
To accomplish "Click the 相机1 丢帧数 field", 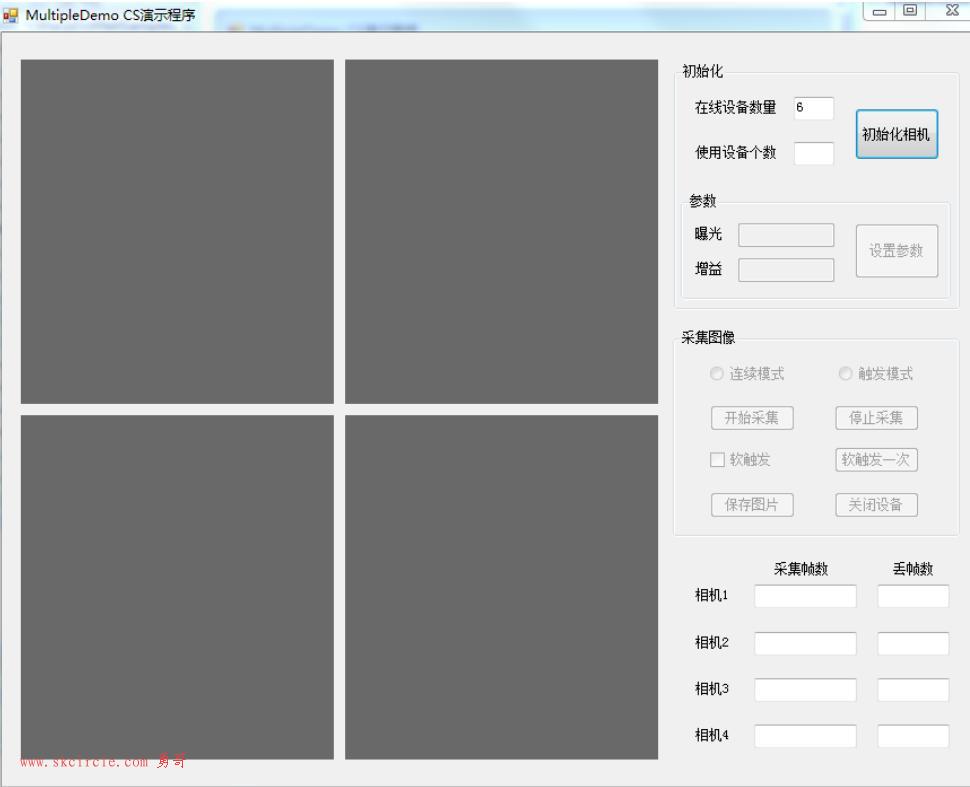I will click(912, 596).
